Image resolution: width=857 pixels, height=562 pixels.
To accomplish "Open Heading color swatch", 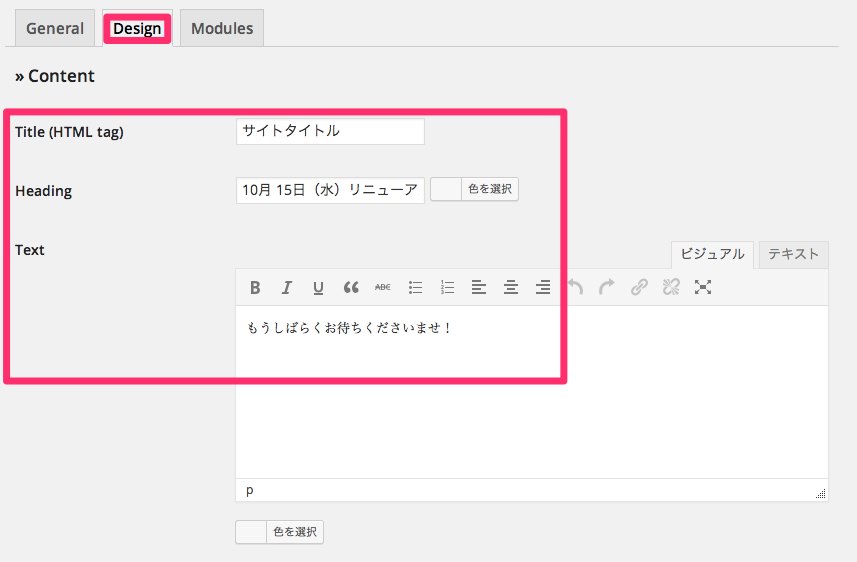I will point(446,189).
